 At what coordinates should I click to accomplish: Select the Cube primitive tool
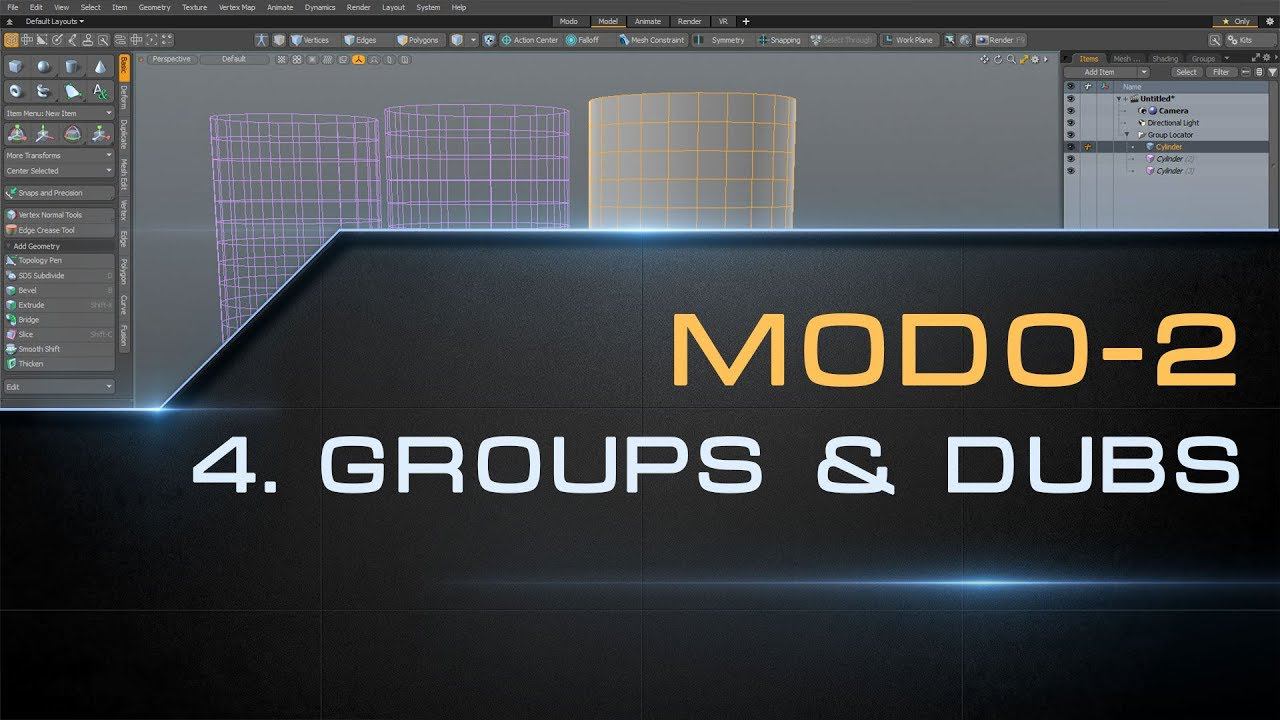pyautogui.click(x=17, y=67)
